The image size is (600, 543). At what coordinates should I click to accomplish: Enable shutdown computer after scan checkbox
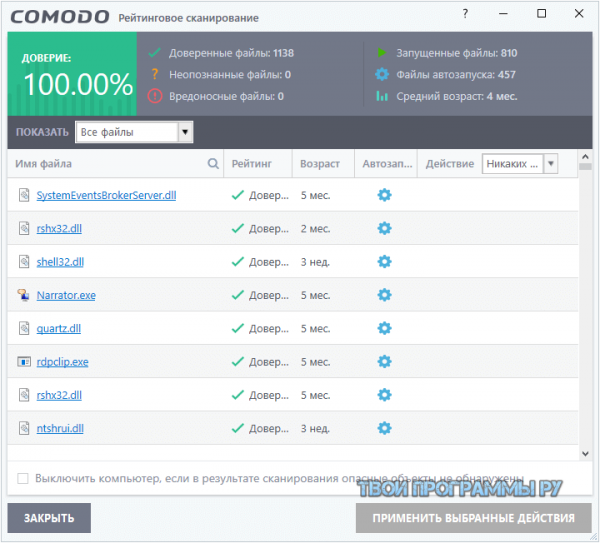pyautogui.click(x=23, y=478)
